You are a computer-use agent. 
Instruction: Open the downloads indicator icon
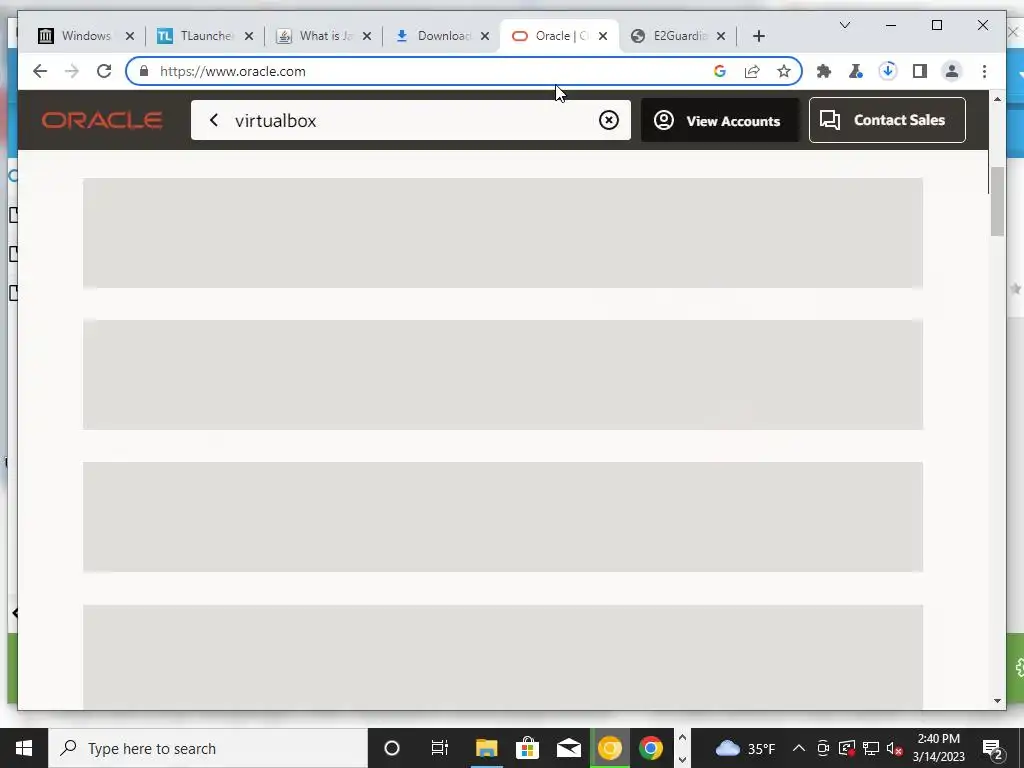888,71
